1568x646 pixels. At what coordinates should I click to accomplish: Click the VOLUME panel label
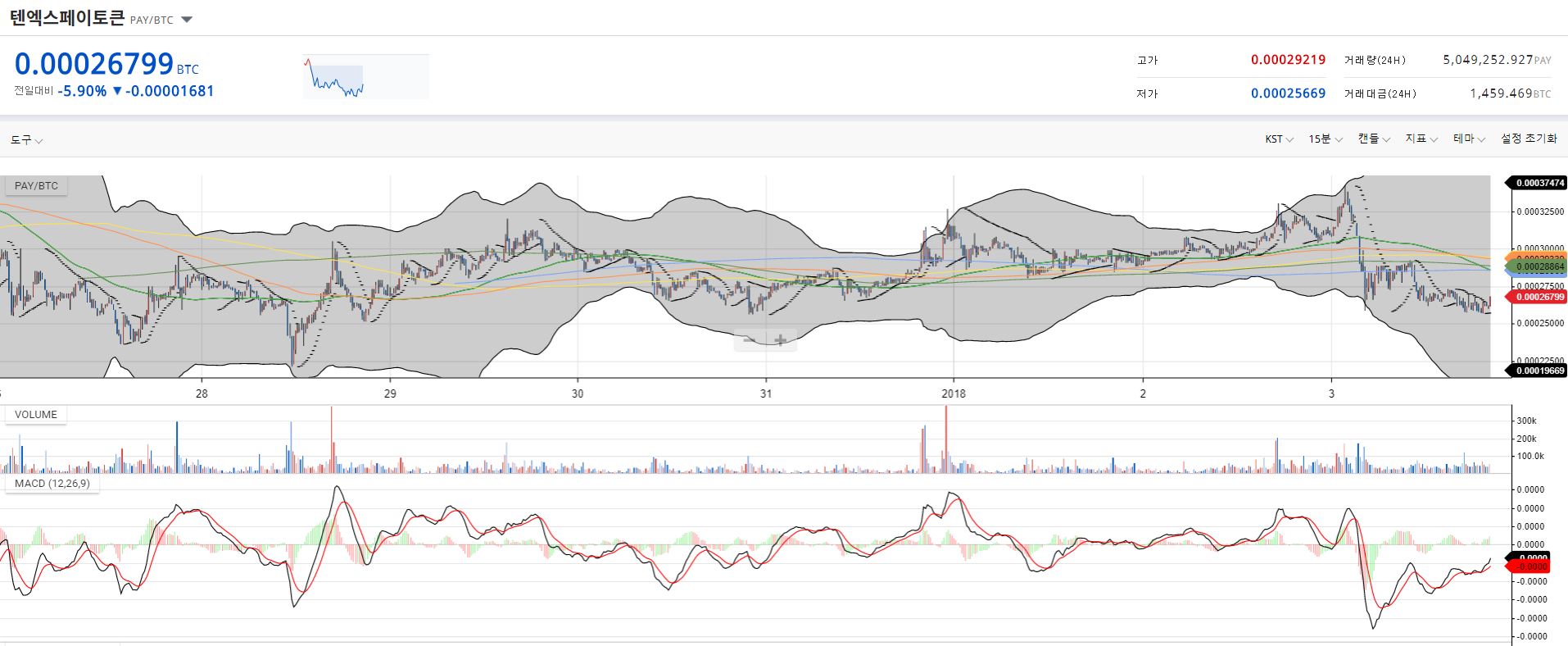tap(36, 415)
